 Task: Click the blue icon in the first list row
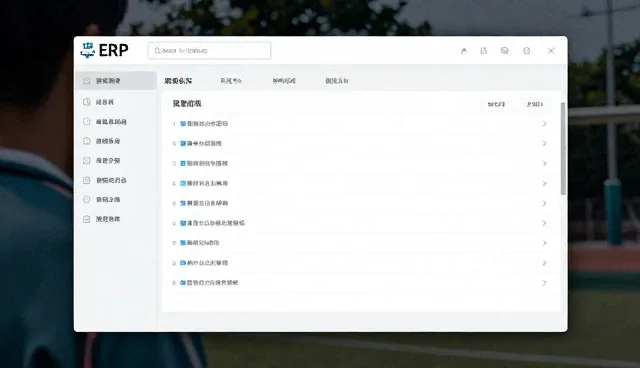183,124
